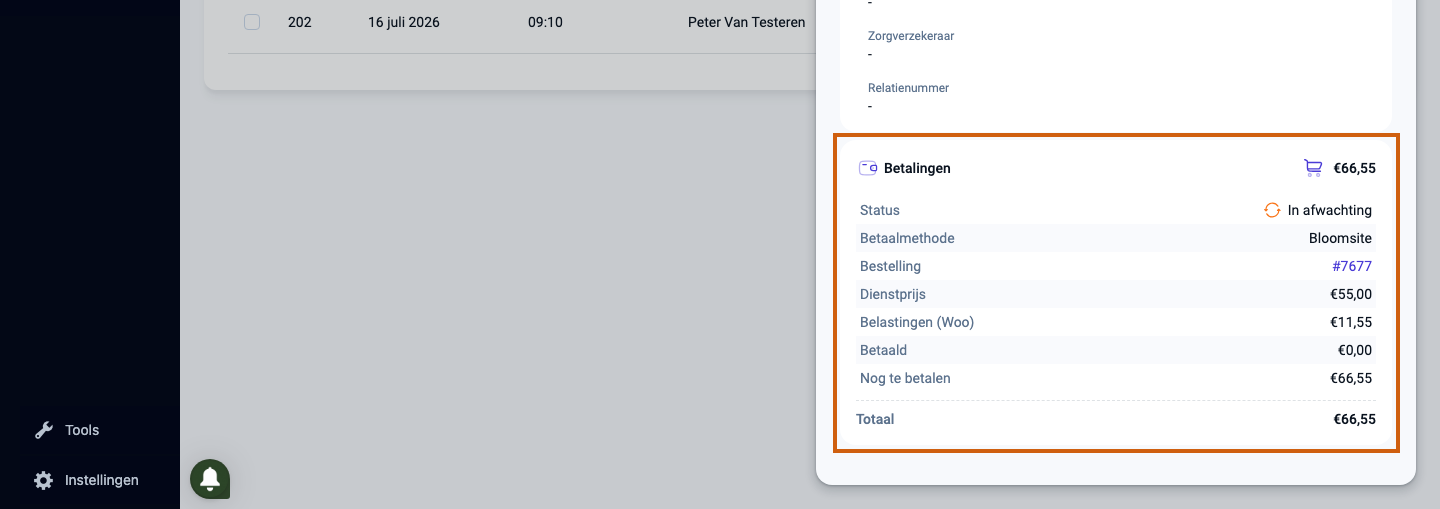Click the appointment ID 202
The width and height of the screenshot is (1440, 509).
299,22
